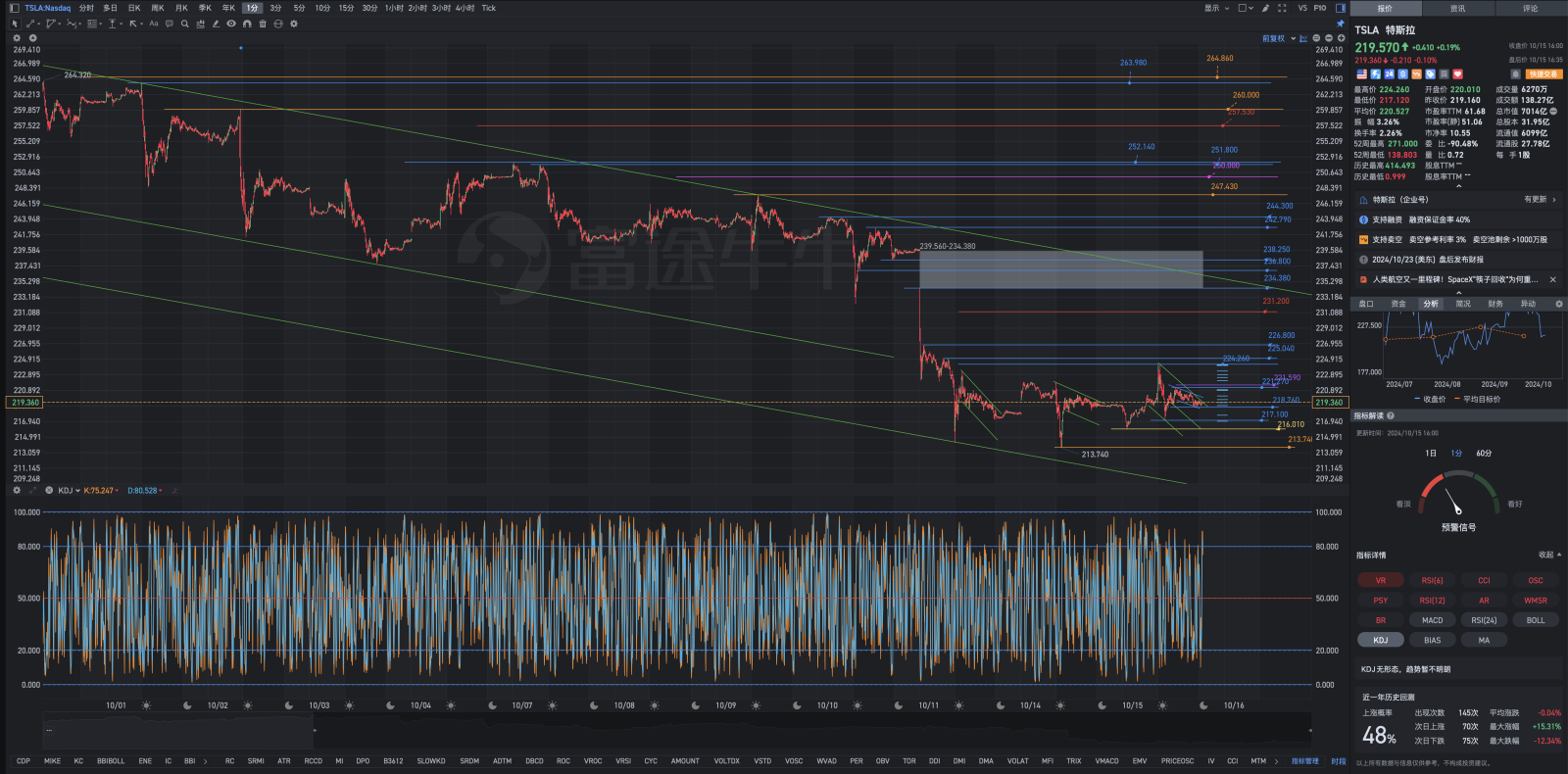The image size is (1568, 774).
Task: Click the TSLA:Nasdaq symbol label
Action: (47, 8)
